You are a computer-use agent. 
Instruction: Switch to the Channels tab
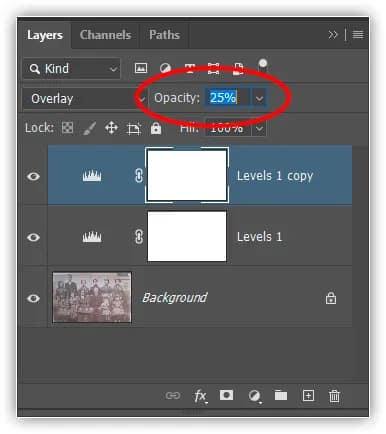105,35
